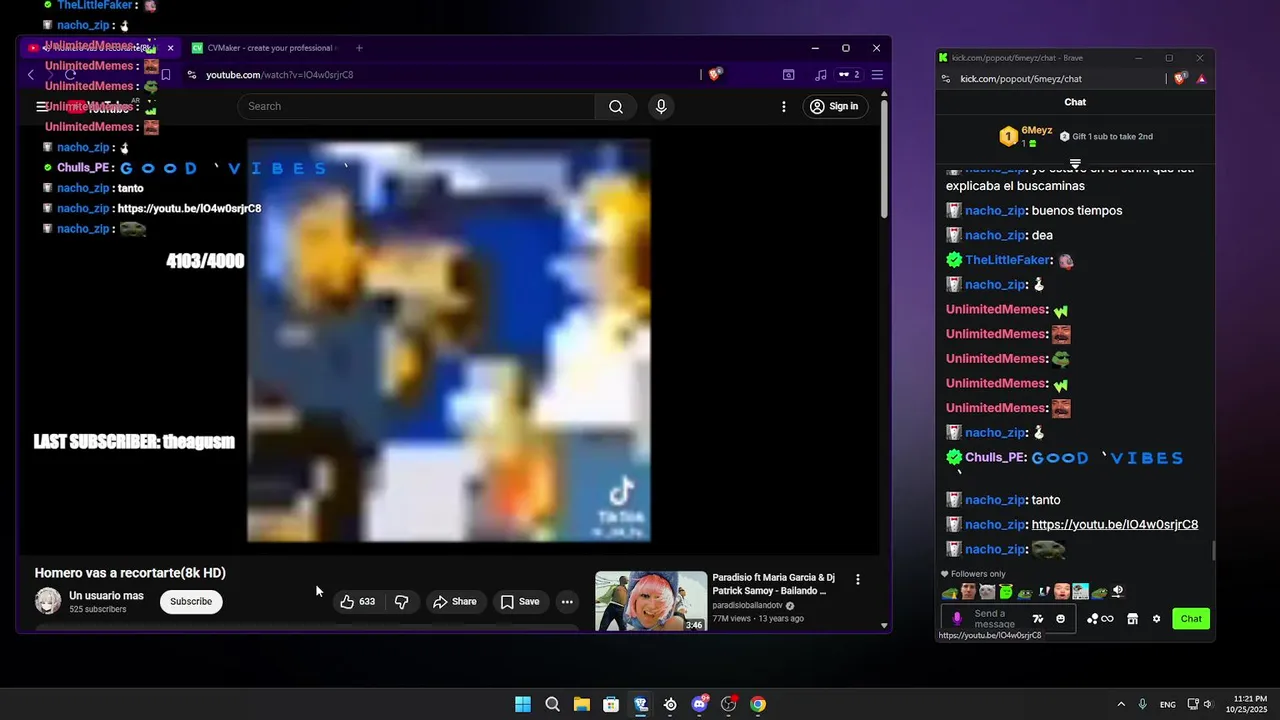Open Brave main hamburger menu in YouTube window
Viewport: 1280px width, 720px height.
(x=877, y=75)
